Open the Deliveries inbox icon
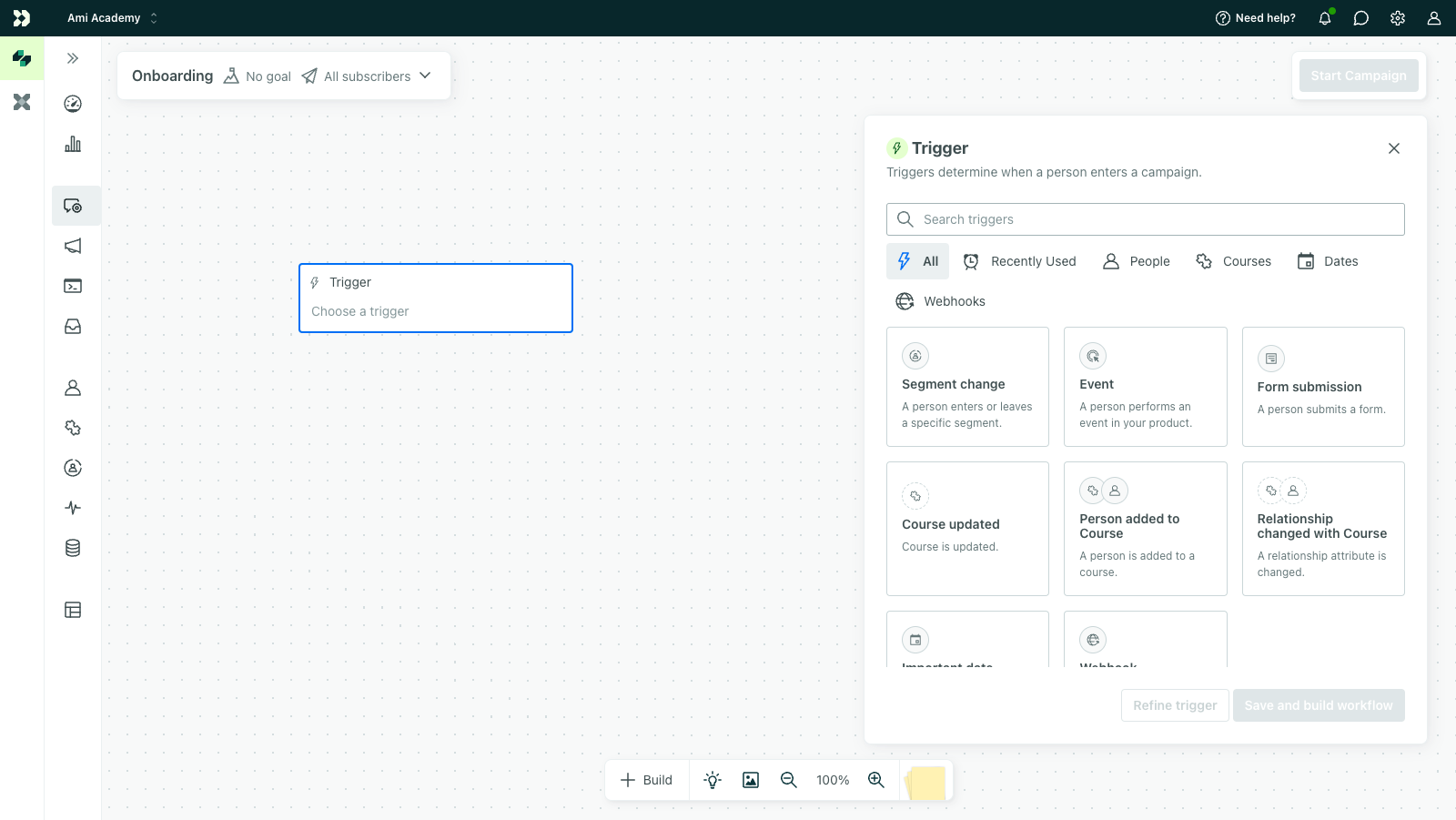Viewport: 1456px width, 820px height. [x=73, y=326]
